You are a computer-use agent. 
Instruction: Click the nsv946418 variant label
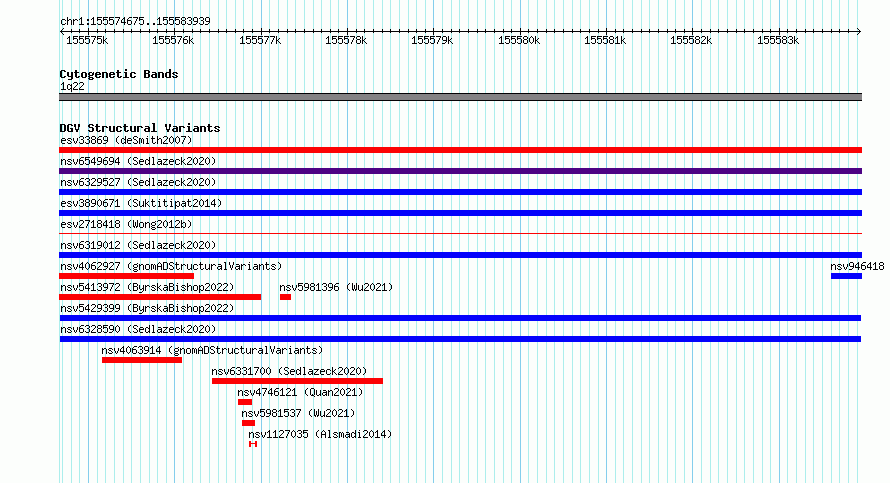click(857, 266)
